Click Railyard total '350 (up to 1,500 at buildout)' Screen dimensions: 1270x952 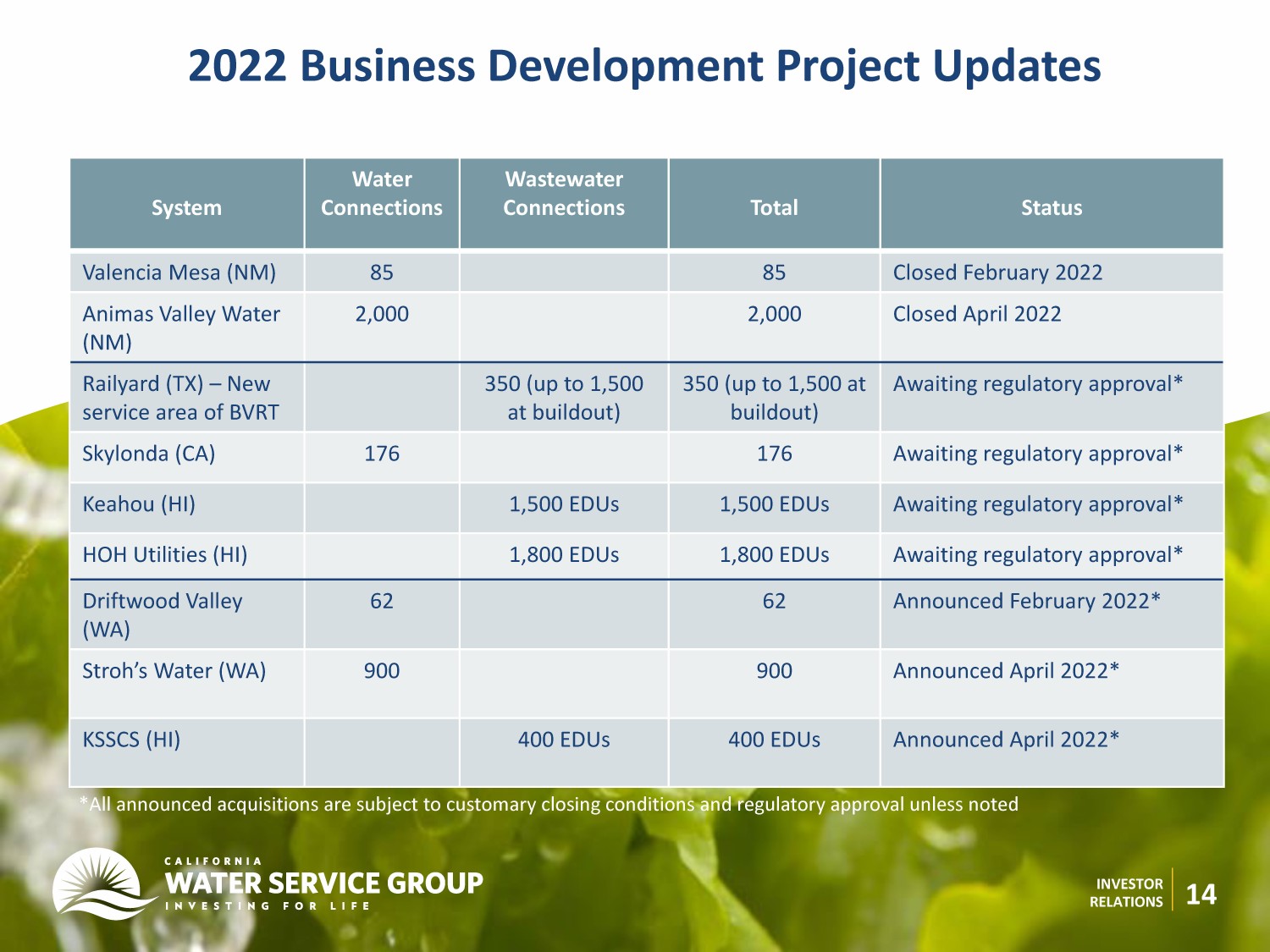pos(774,398)
